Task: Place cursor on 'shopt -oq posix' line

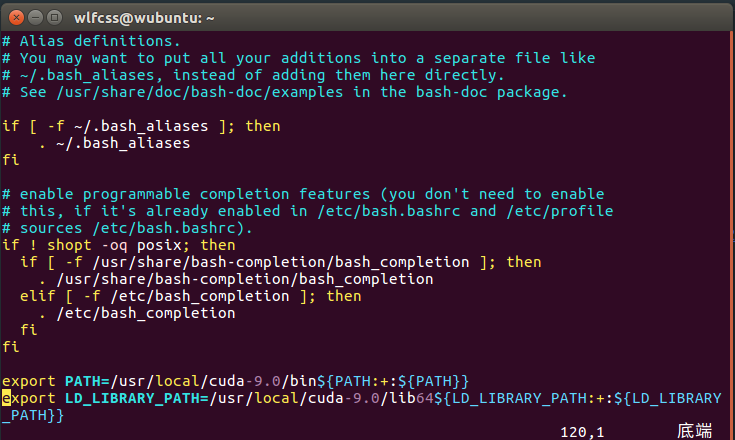Action: click(118, 245)
